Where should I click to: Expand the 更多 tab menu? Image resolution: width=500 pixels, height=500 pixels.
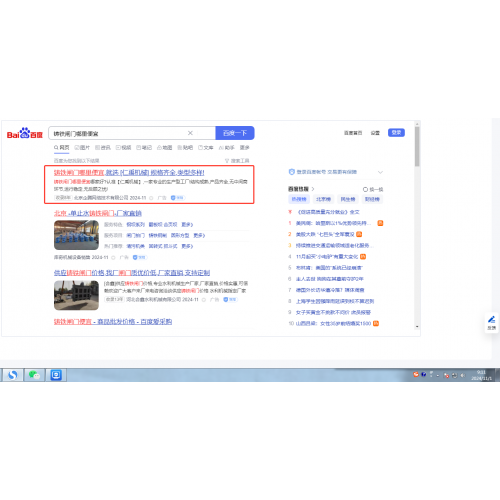coord(244,147)
